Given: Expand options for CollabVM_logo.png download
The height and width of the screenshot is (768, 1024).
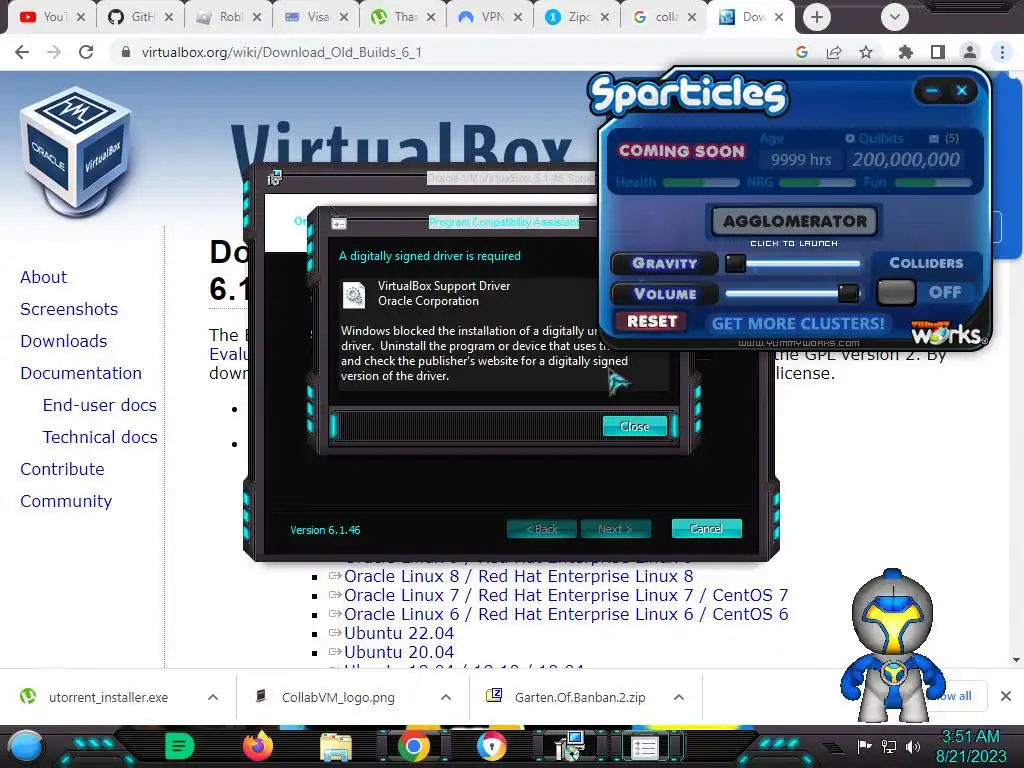Looking at the screenshot, I should [x=446, y=697].
